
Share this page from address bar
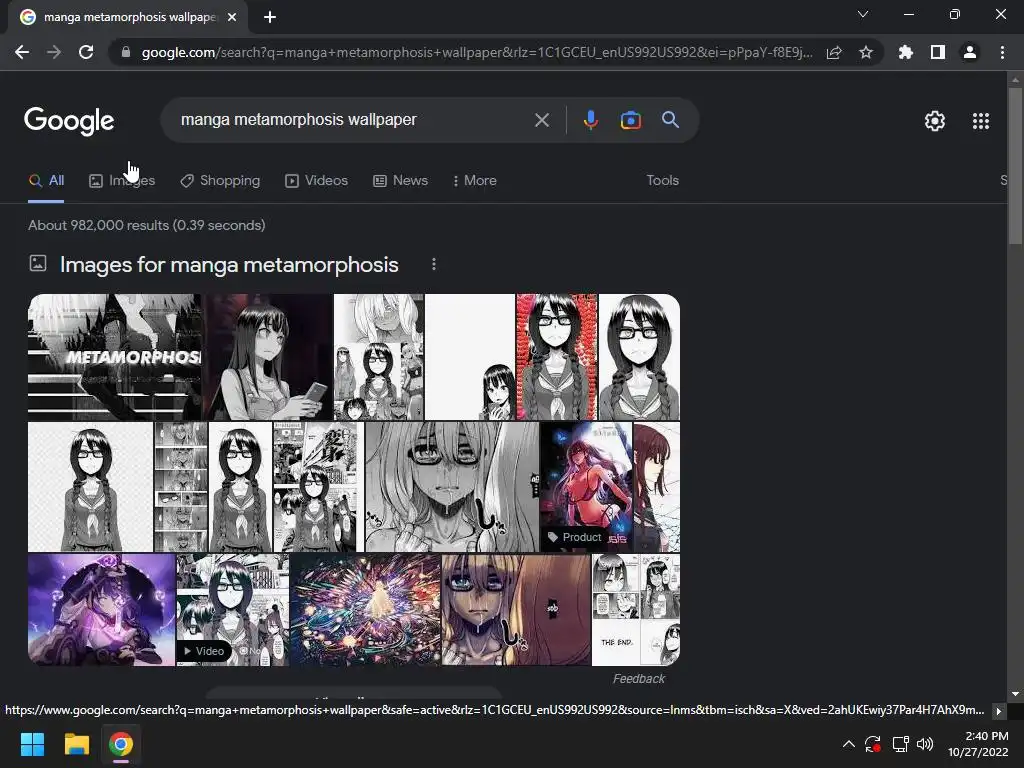[834, 52]
